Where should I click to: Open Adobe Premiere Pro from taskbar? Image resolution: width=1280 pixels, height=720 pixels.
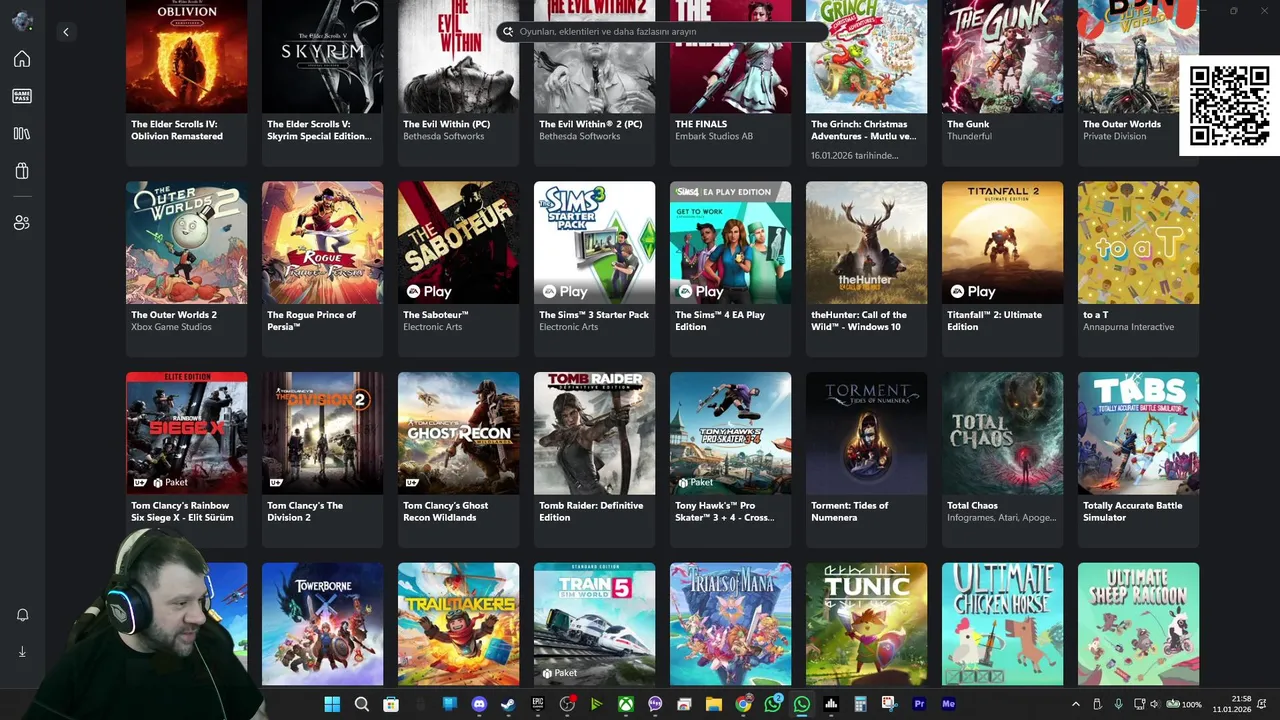pyautogui.click(x=919, y=704)
